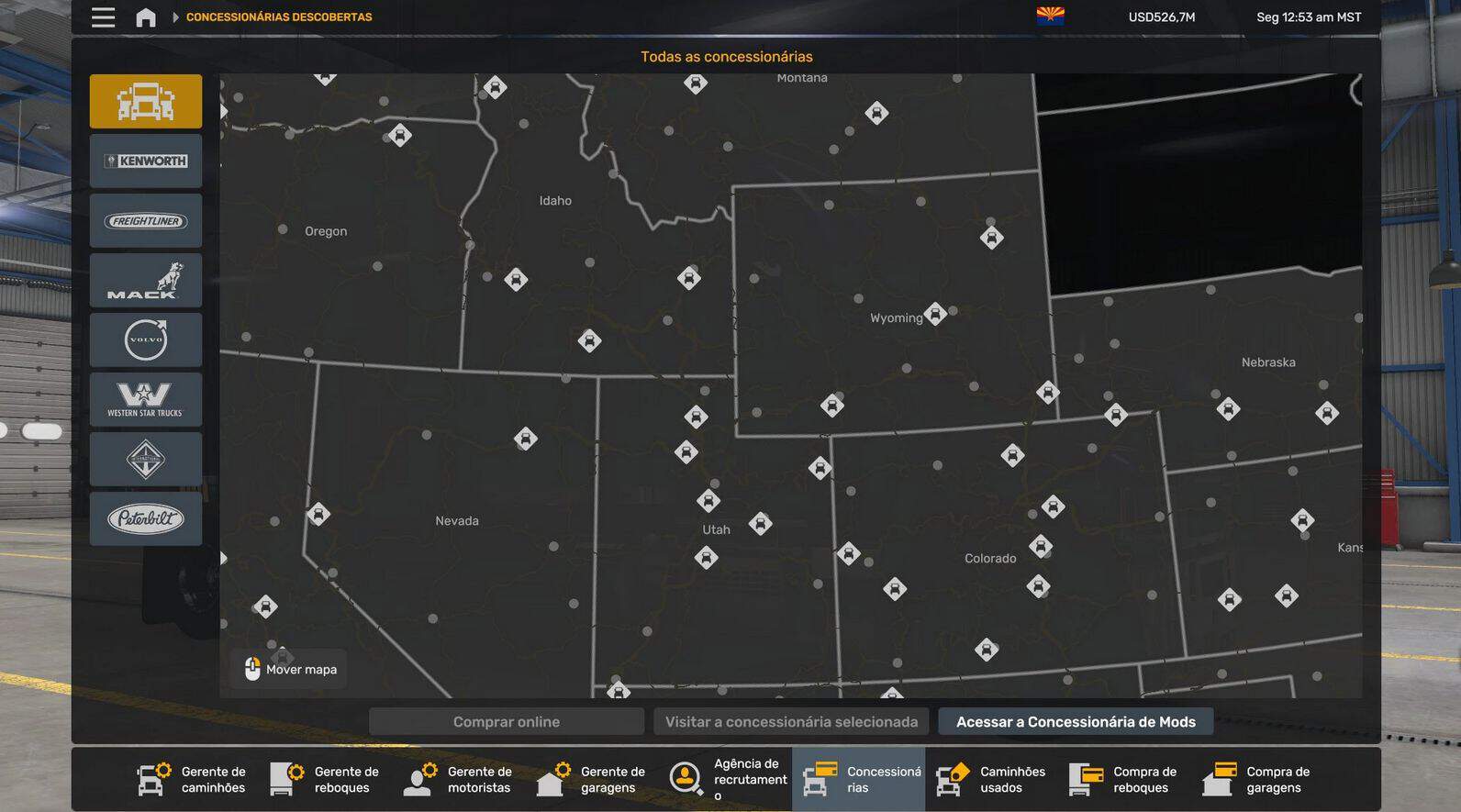Filter dealerships by Mack brand
Screen dimensions: 1461x812
click(145, 281)
